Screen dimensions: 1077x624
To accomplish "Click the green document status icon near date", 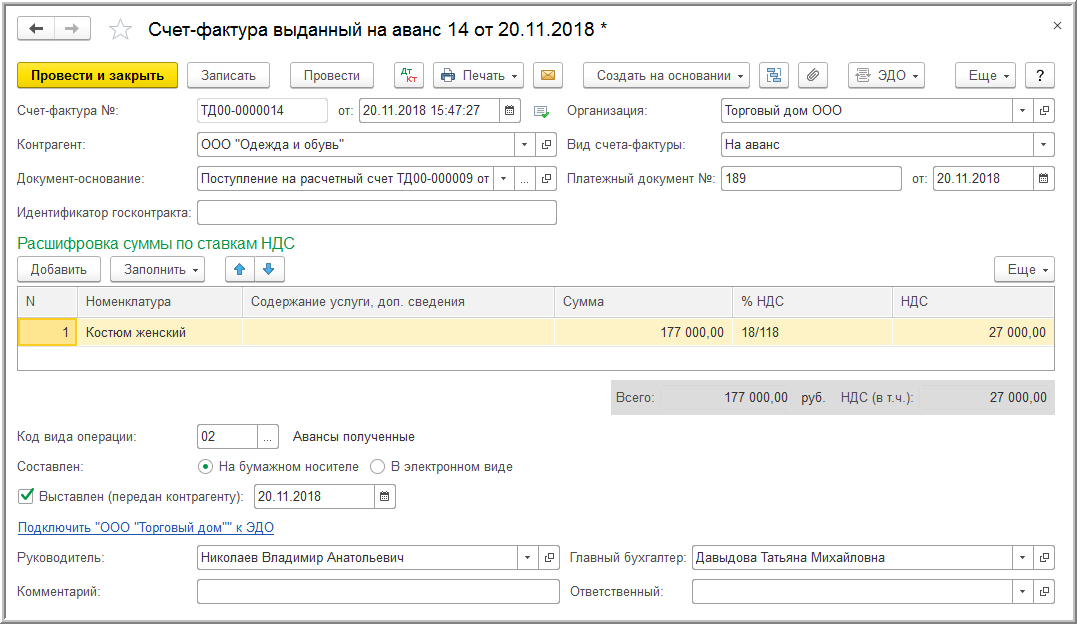I will pyautogui.click(x=541, y=111).
